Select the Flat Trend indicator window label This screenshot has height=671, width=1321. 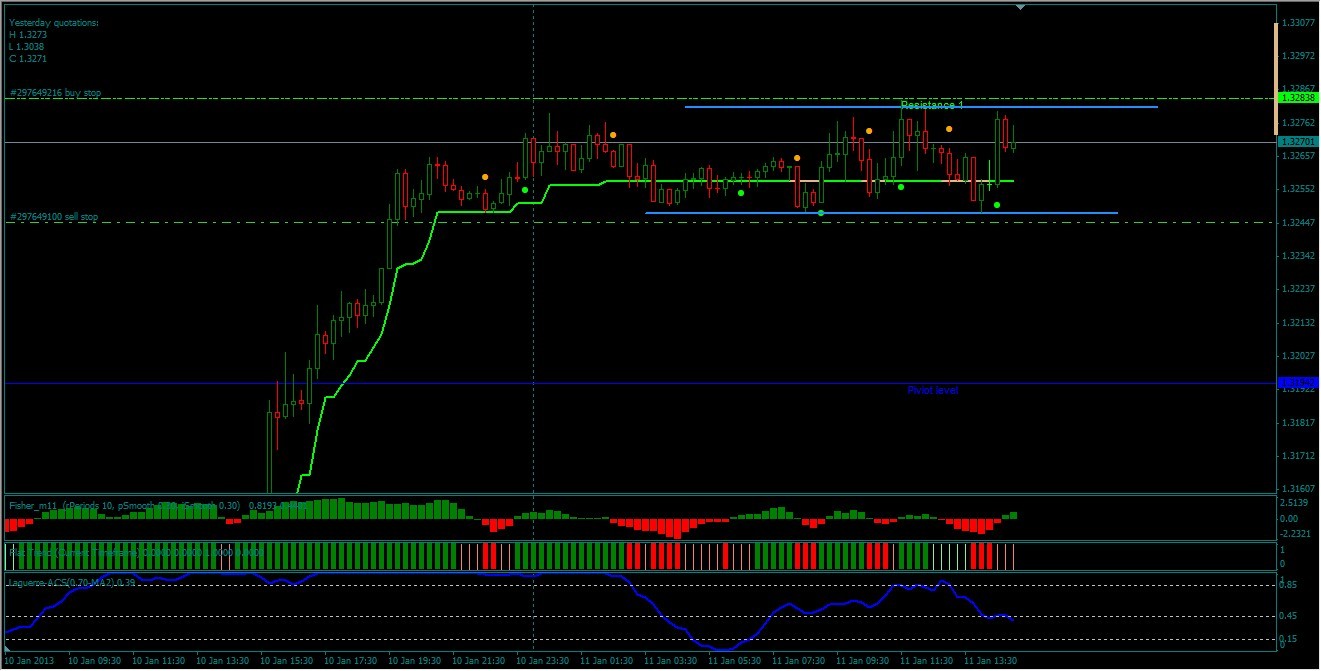click(137, 551)
